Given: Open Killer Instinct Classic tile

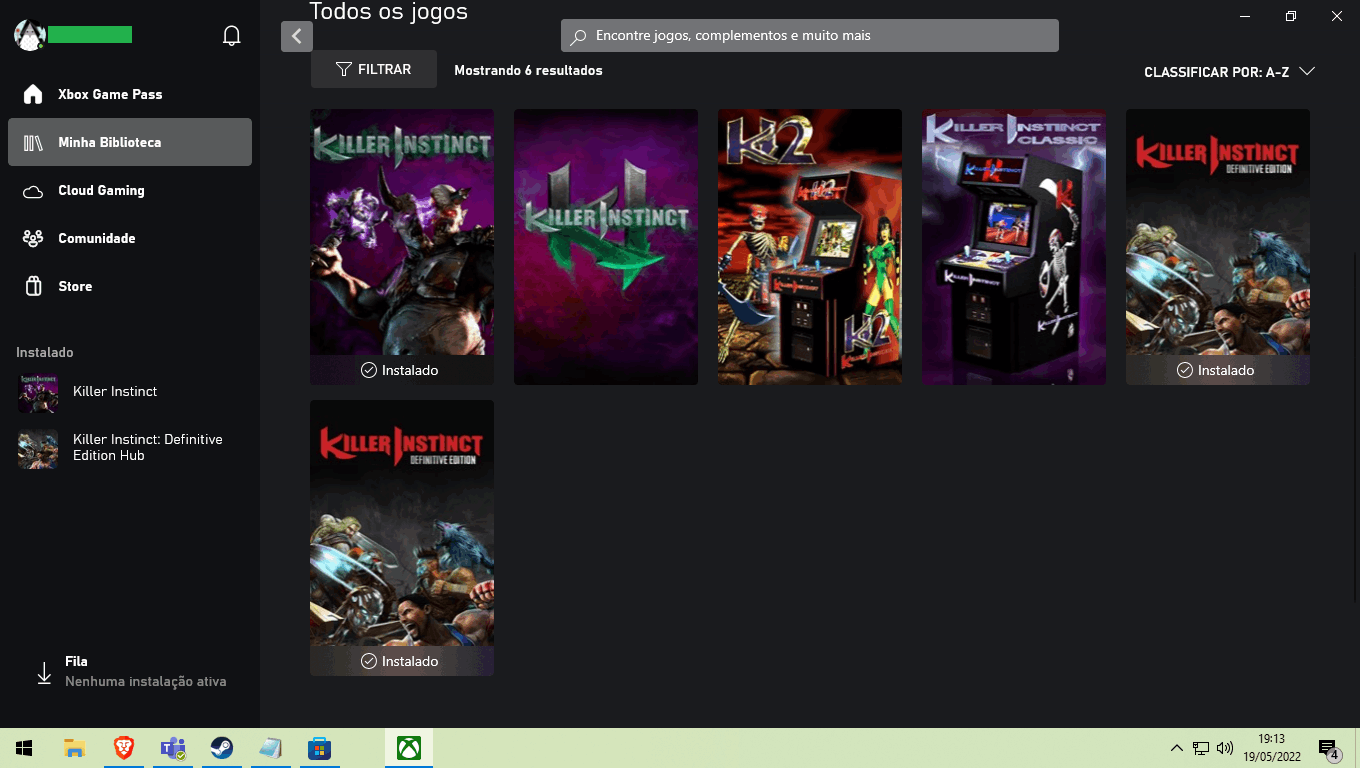Looking at the screenshot, I should 1014,247.
